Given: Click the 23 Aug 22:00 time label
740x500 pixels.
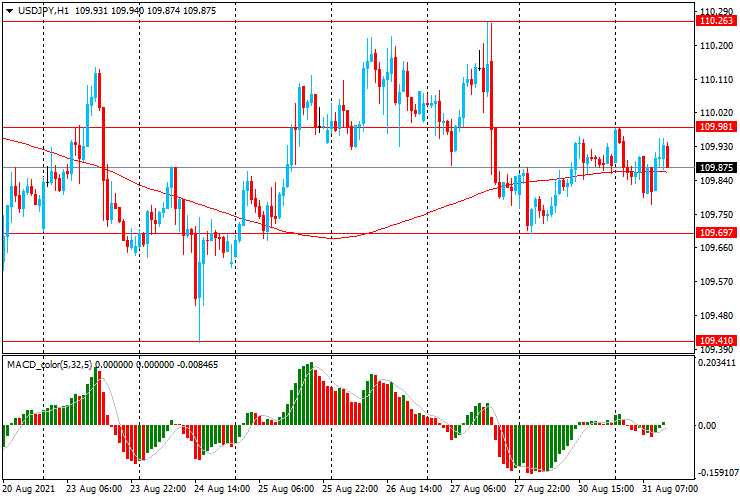Looking at the screenshot, I should pyautogui.click(x=158, y=488).
